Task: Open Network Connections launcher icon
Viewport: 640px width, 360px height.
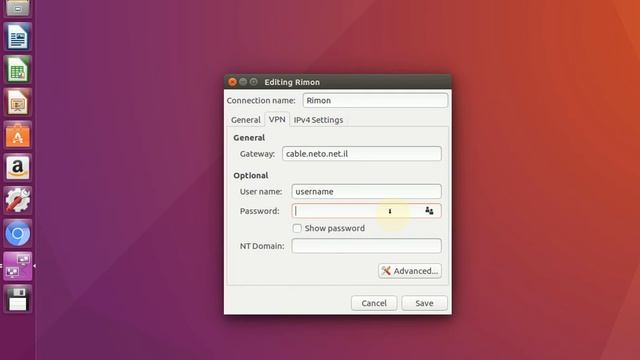Action: point(18,266)
